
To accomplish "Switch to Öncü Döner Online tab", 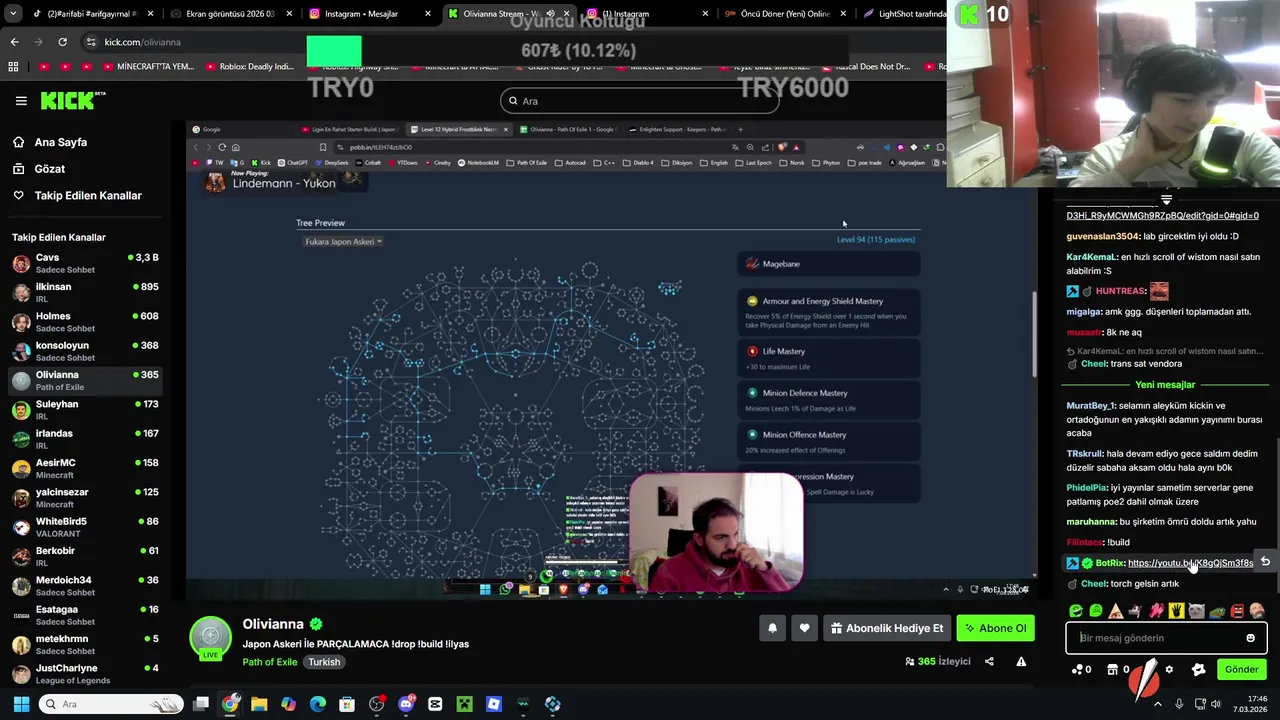I will (x=783, y=14).
